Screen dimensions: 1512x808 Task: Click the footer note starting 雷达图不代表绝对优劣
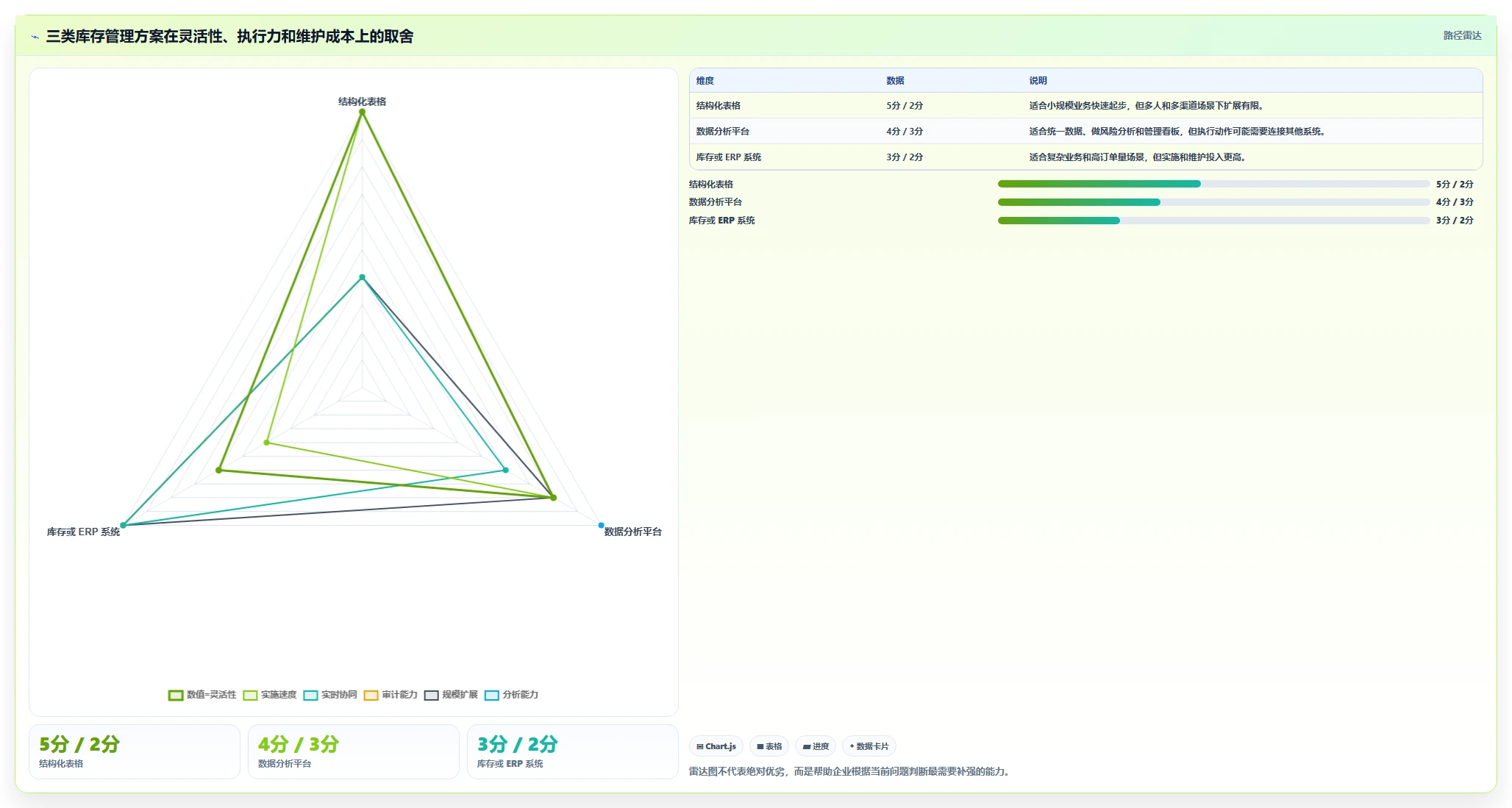pyautogui.click(x=850, y=772)
